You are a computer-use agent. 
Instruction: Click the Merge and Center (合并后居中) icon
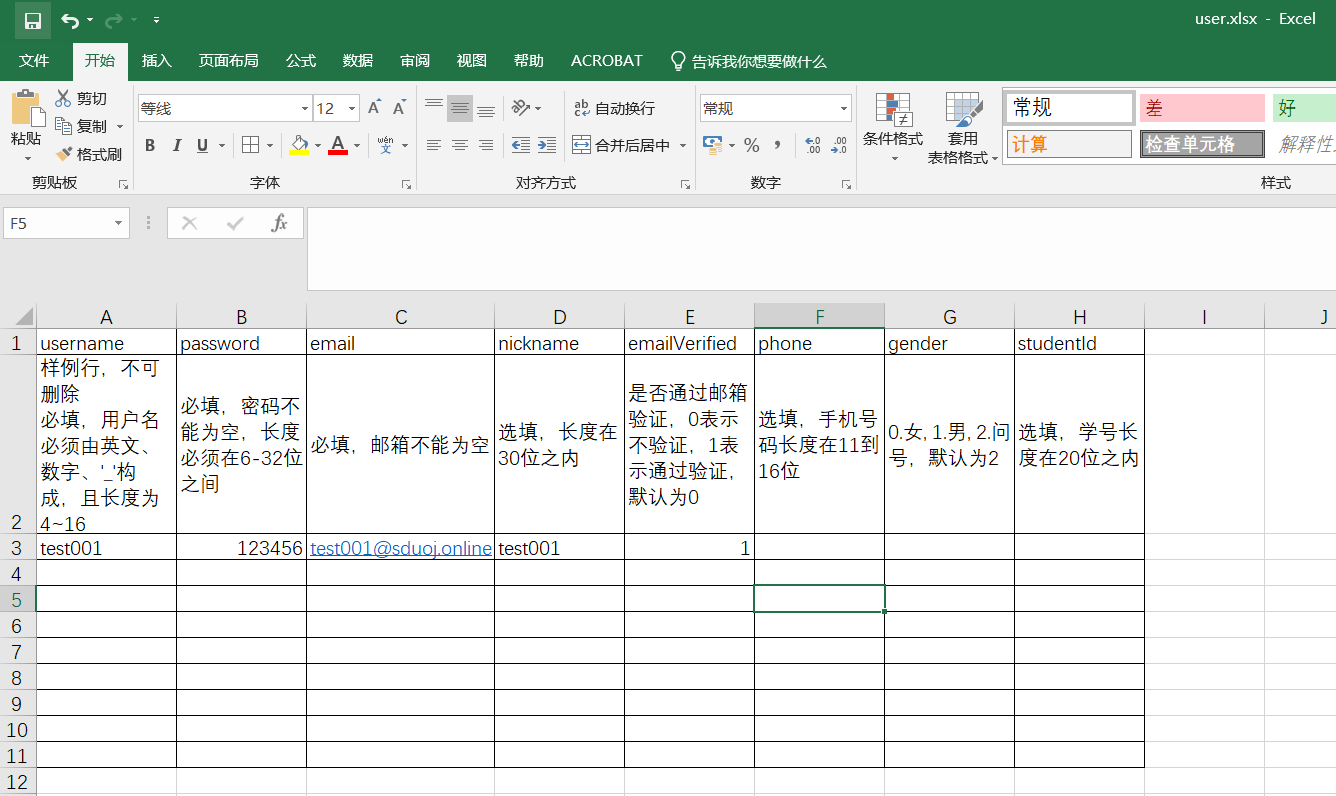click(x=581, y=145)
